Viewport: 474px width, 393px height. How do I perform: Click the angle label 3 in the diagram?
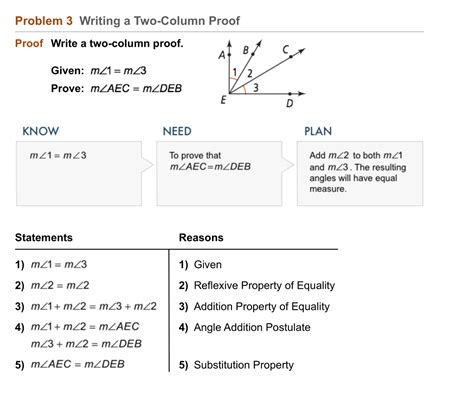256,88
